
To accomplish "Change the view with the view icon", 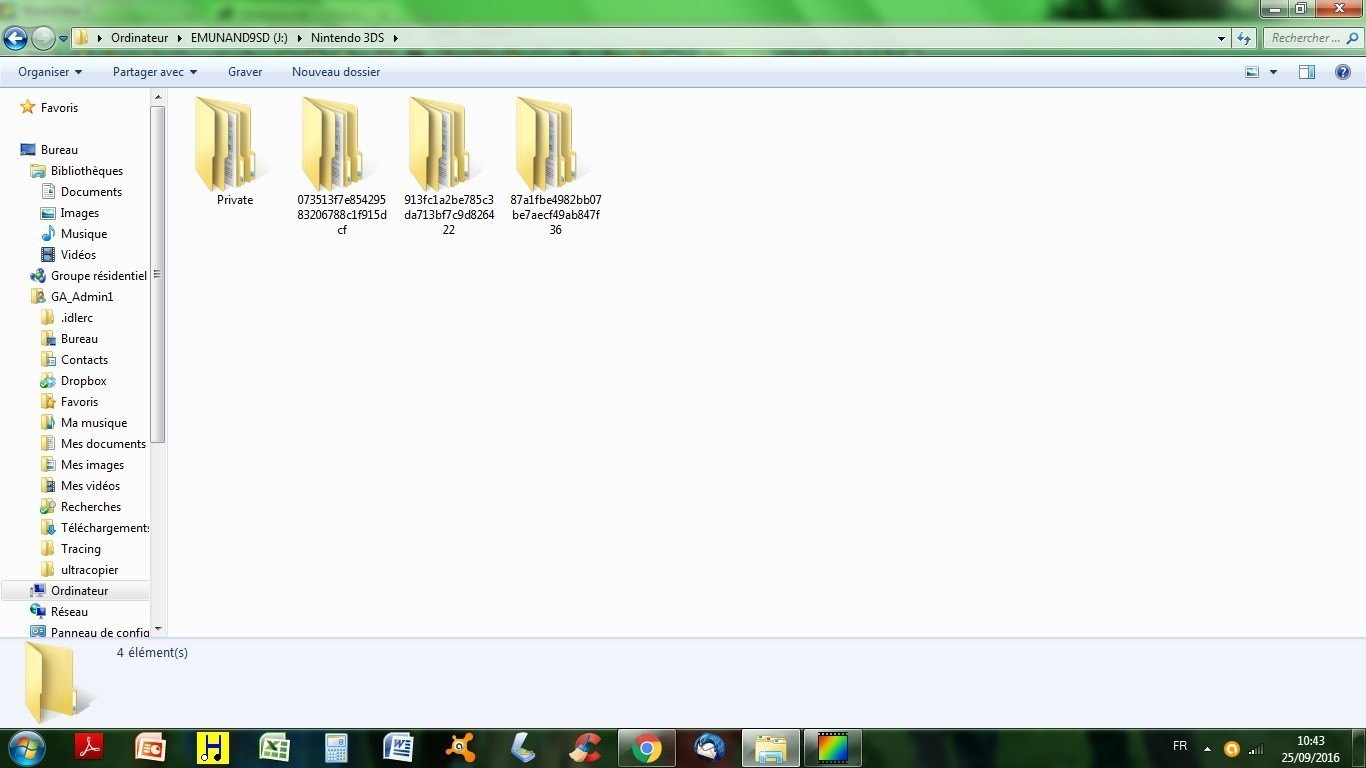I will 1252,72.
